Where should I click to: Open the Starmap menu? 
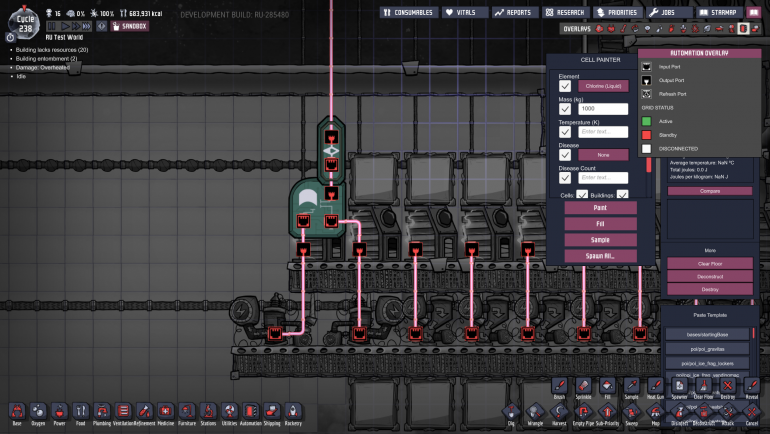718,12
